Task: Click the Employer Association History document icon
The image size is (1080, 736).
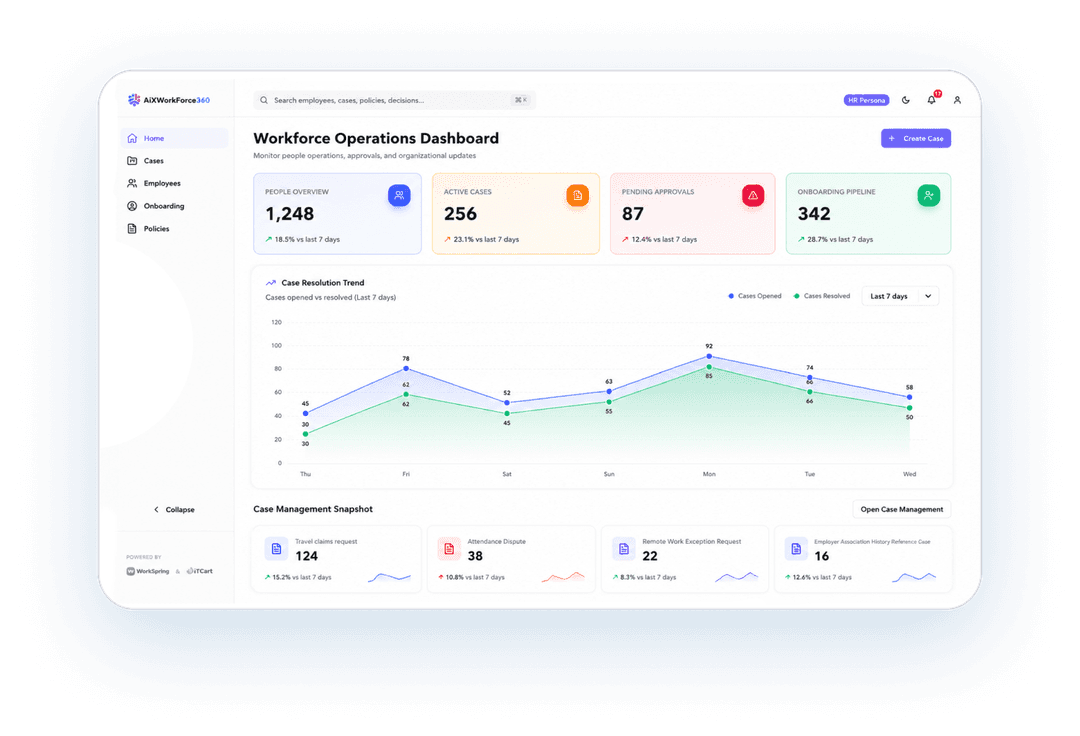Action: pyautogui.click(x=796, y=549)
